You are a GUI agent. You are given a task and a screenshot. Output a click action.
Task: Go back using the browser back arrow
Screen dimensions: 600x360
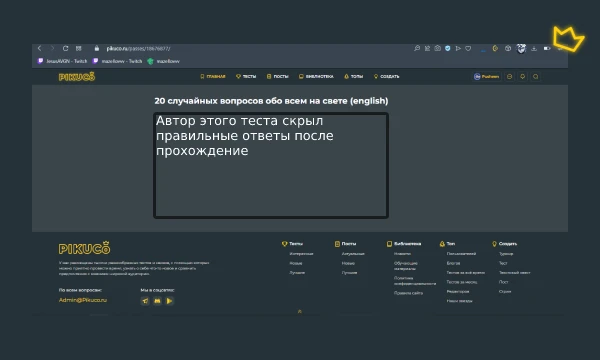pyautogui.click(x=39, y=48)
